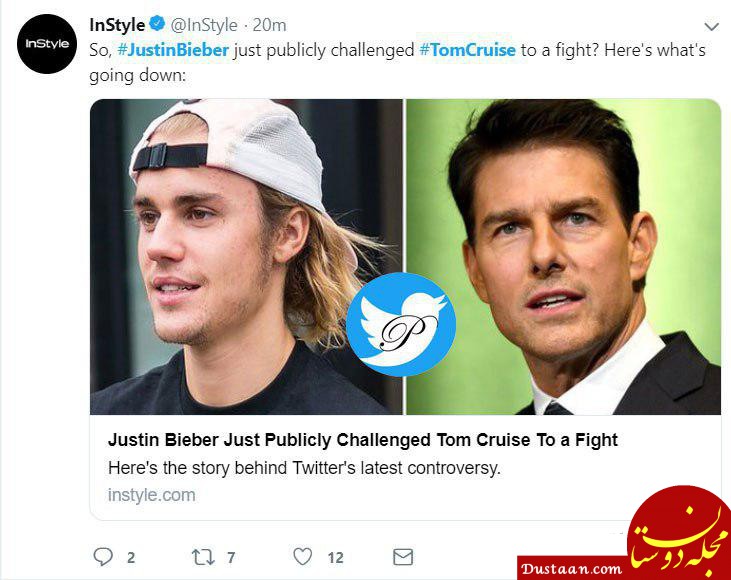Click the blue Twitter bird logo
Image resolution: width=731 pixels, height=580 pixels.
(x=401, y=325)
